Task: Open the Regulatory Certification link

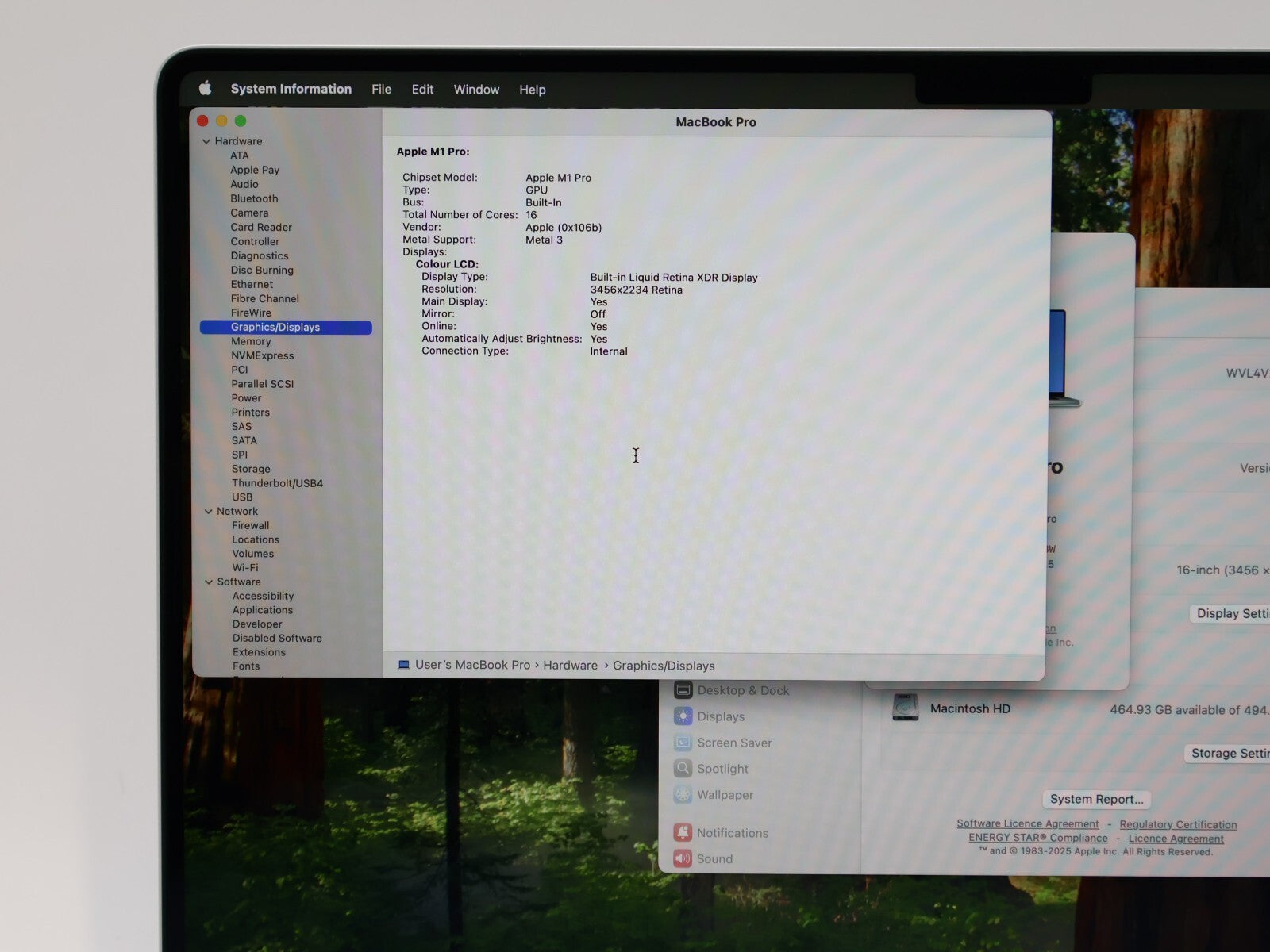Action: point(1178,825)
